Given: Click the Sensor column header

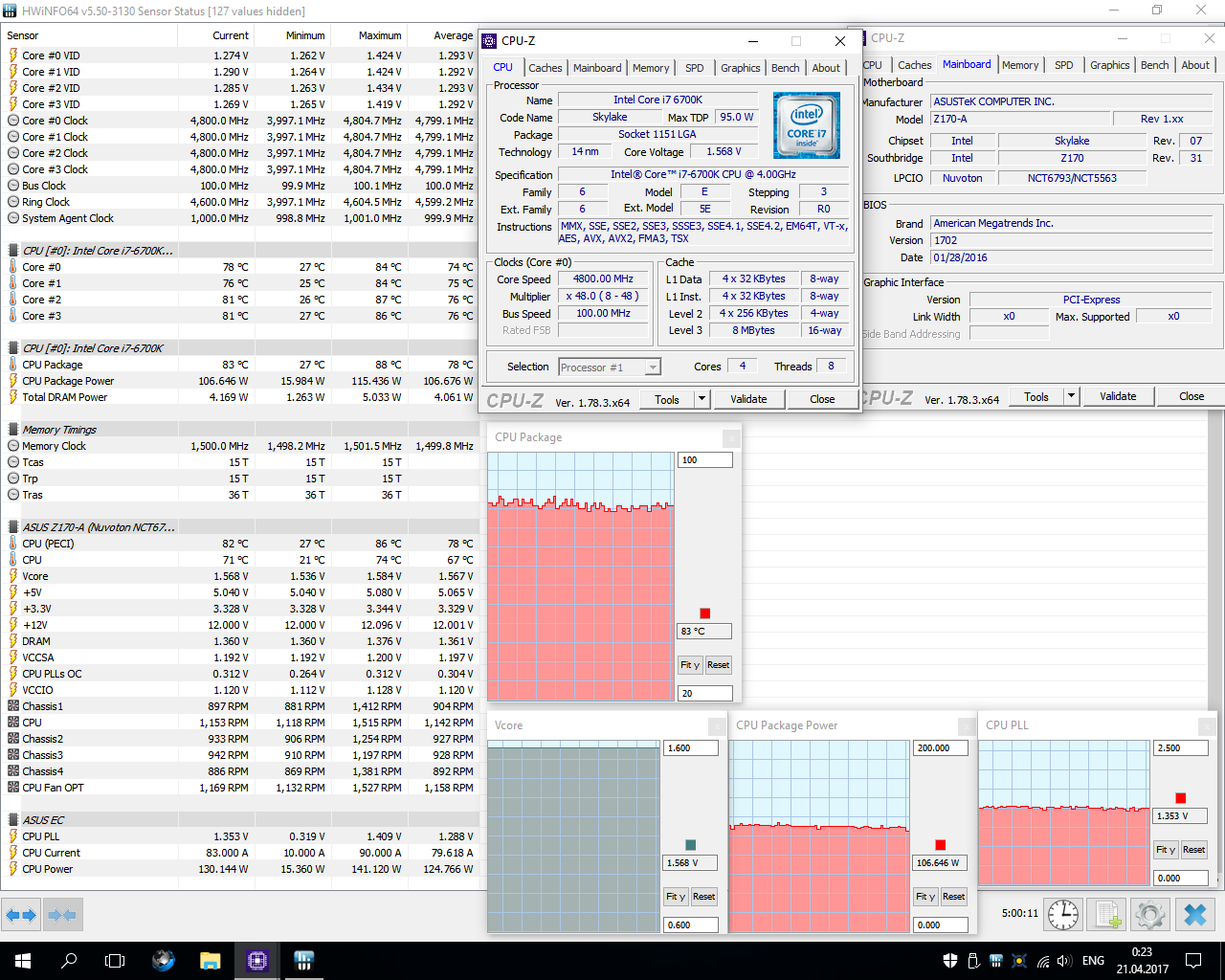Looking at the screenshot, I should 89,35.
